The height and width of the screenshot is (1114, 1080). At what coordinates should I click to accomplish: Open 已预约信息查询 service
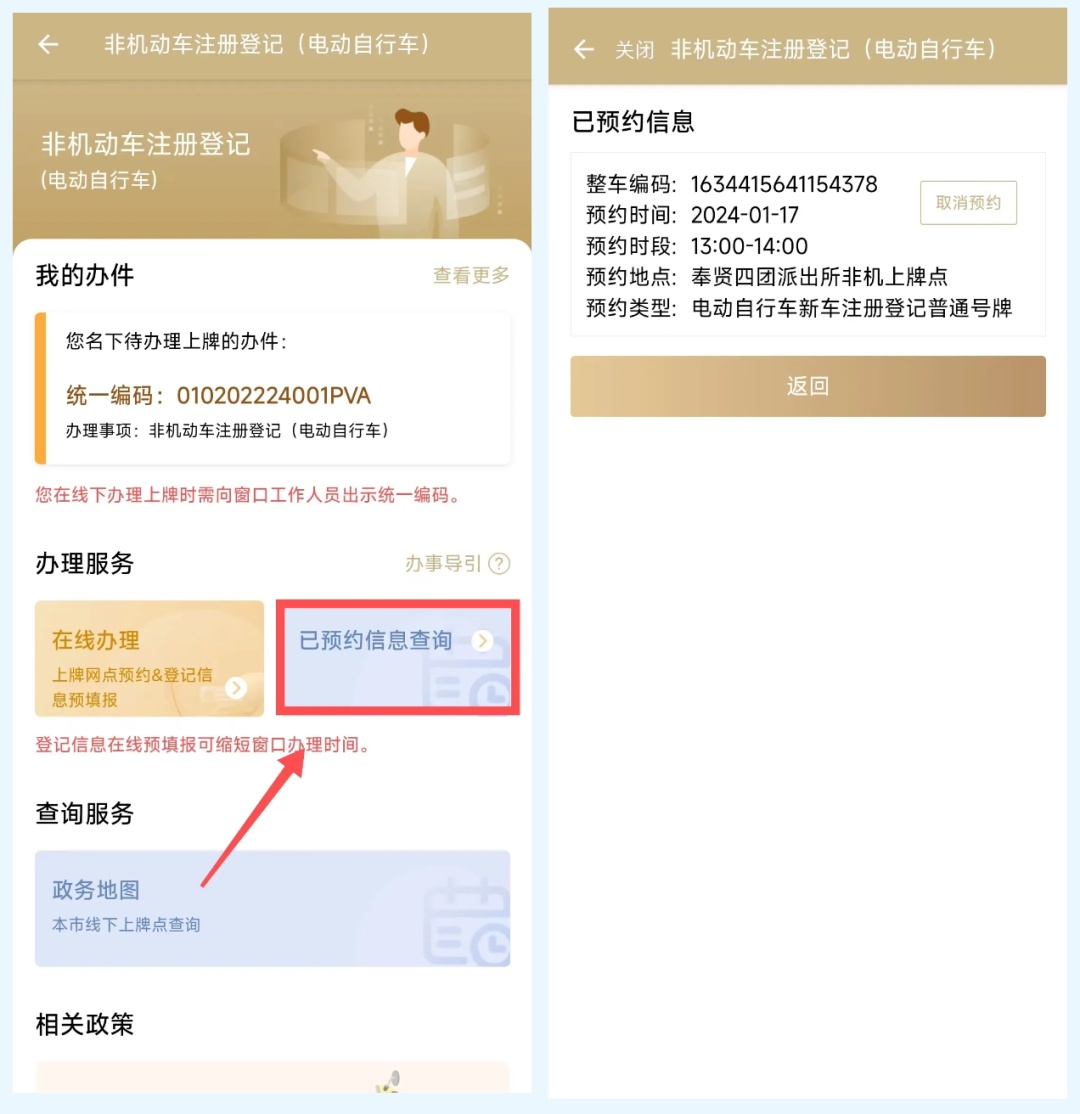coord(398,657)
